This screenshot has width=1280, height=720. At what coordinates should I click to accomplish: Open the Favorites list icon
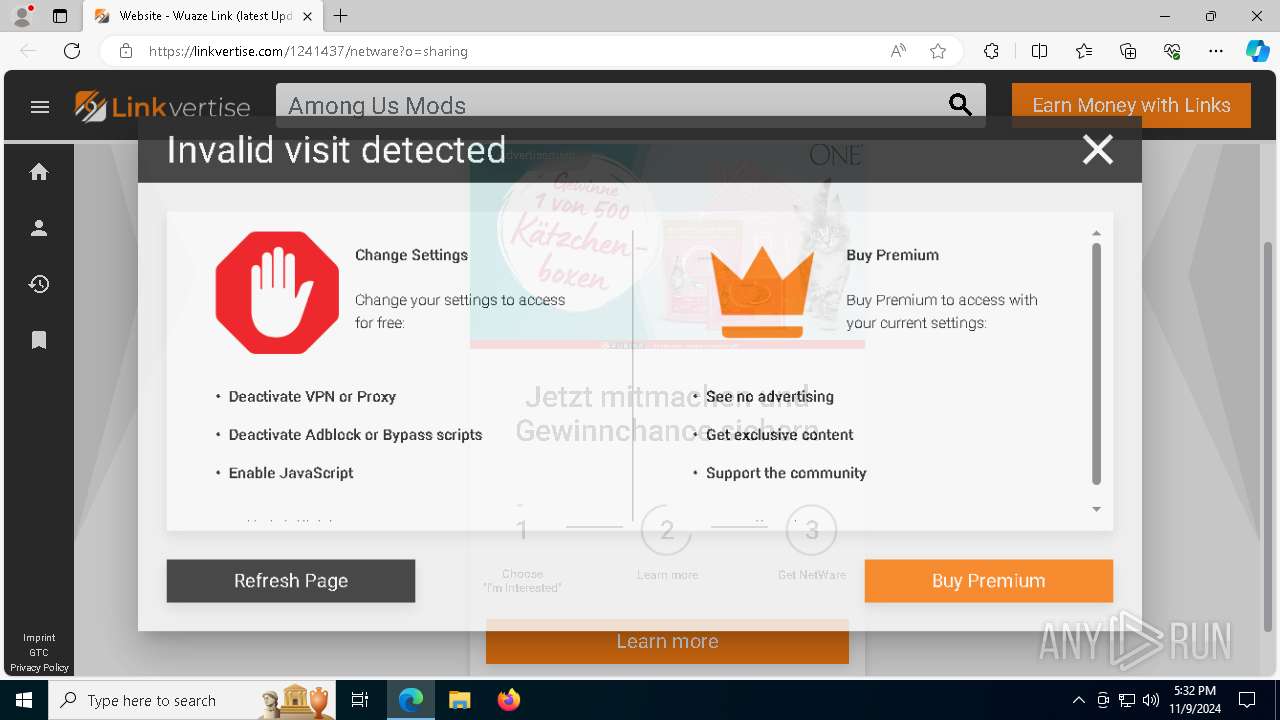pyautogui.click(x=1084, y=51)
